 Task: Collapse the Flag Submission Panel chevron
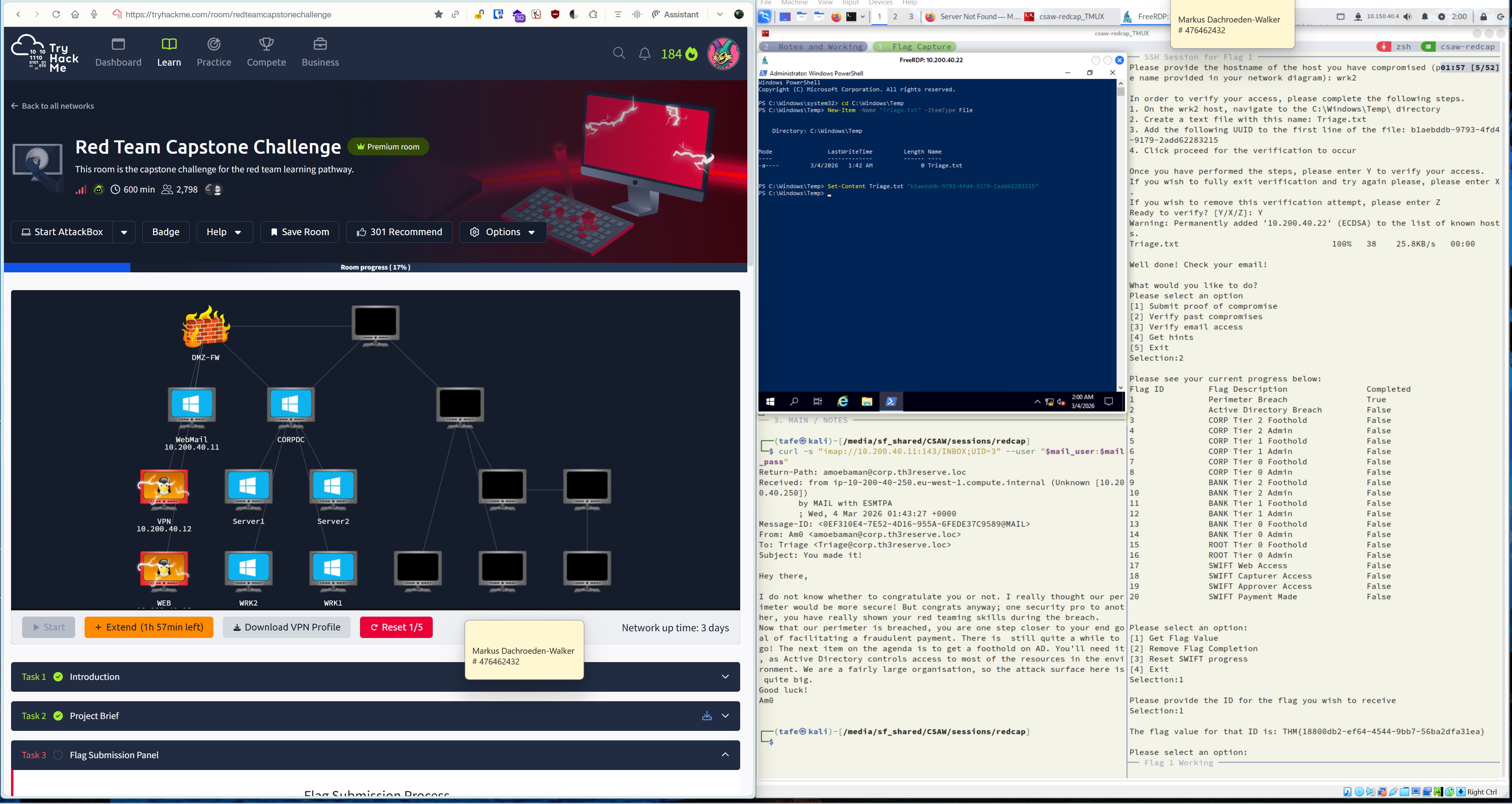point(725,755)
